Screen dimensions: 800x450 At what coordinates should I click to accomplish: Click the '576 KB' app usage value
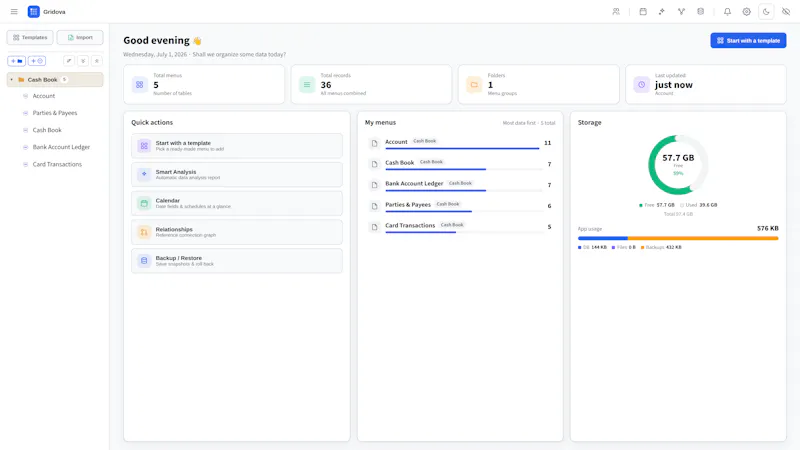[x=767, y=228]
